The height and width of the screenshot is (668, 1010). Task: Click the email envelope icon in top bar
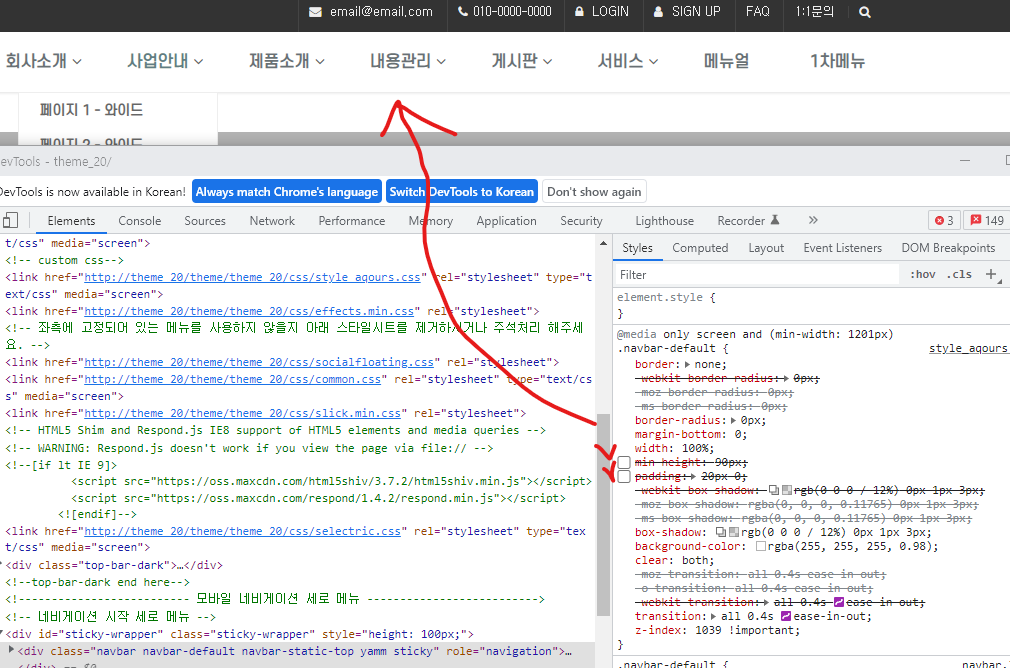pyautogui.click(x=315, y=12)
